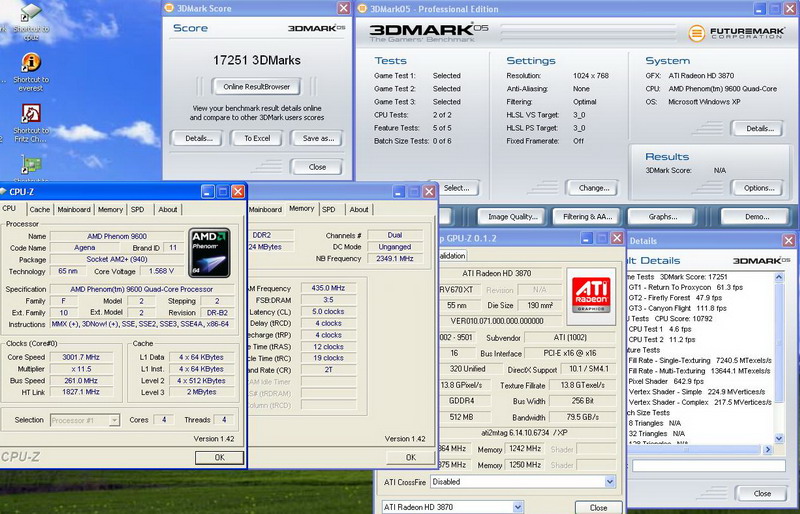The width and height of the screenshot is (800, 514).
Task: Click the AMD Phenom logo in CPU-Z
Action: tap(209, 253)
